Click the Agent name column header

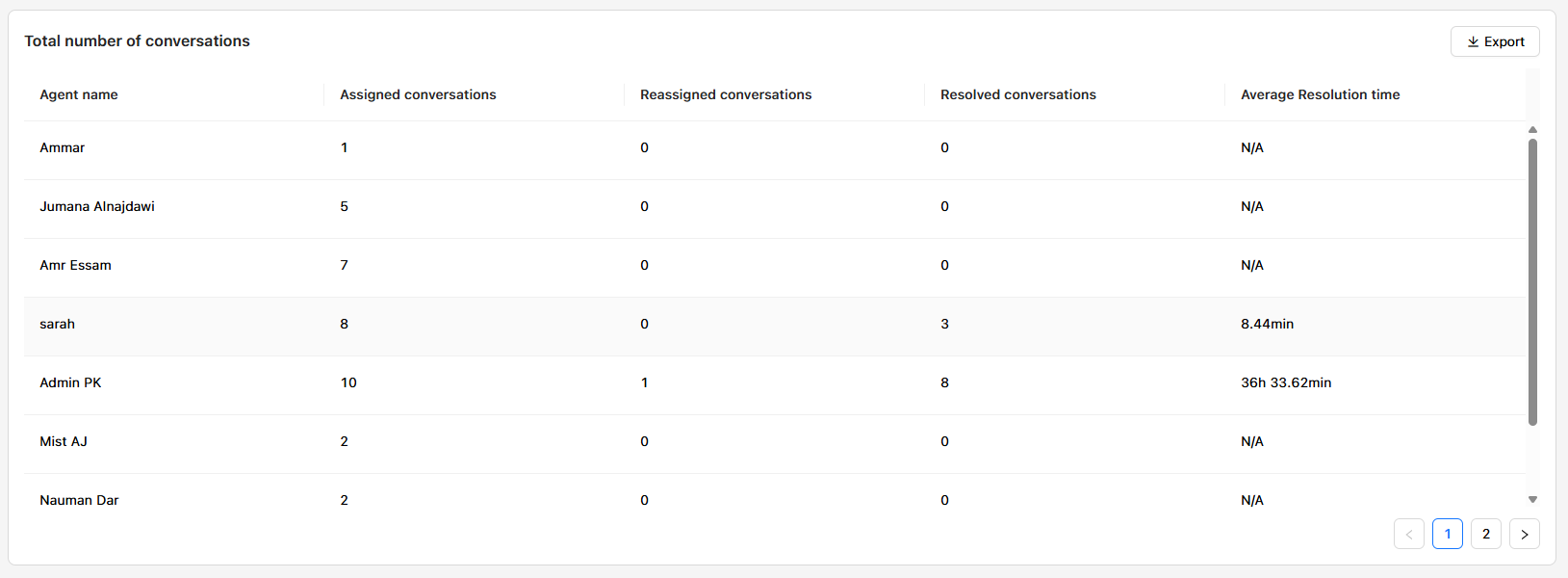(x=79, y=94)
